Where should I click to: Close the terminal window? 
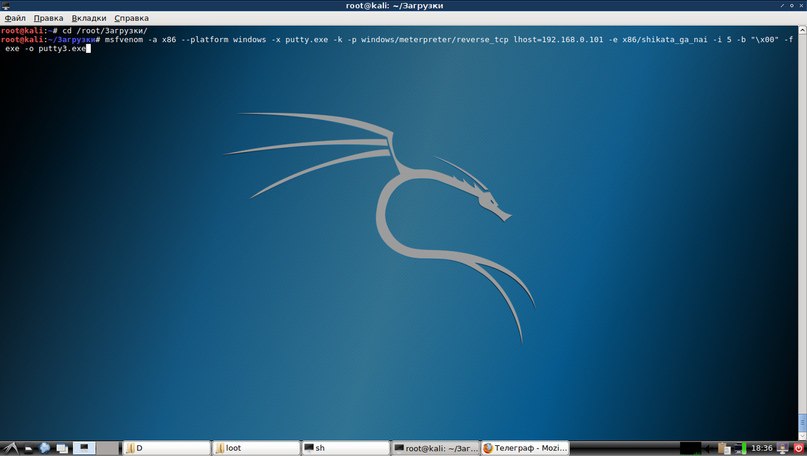point(801,6)
